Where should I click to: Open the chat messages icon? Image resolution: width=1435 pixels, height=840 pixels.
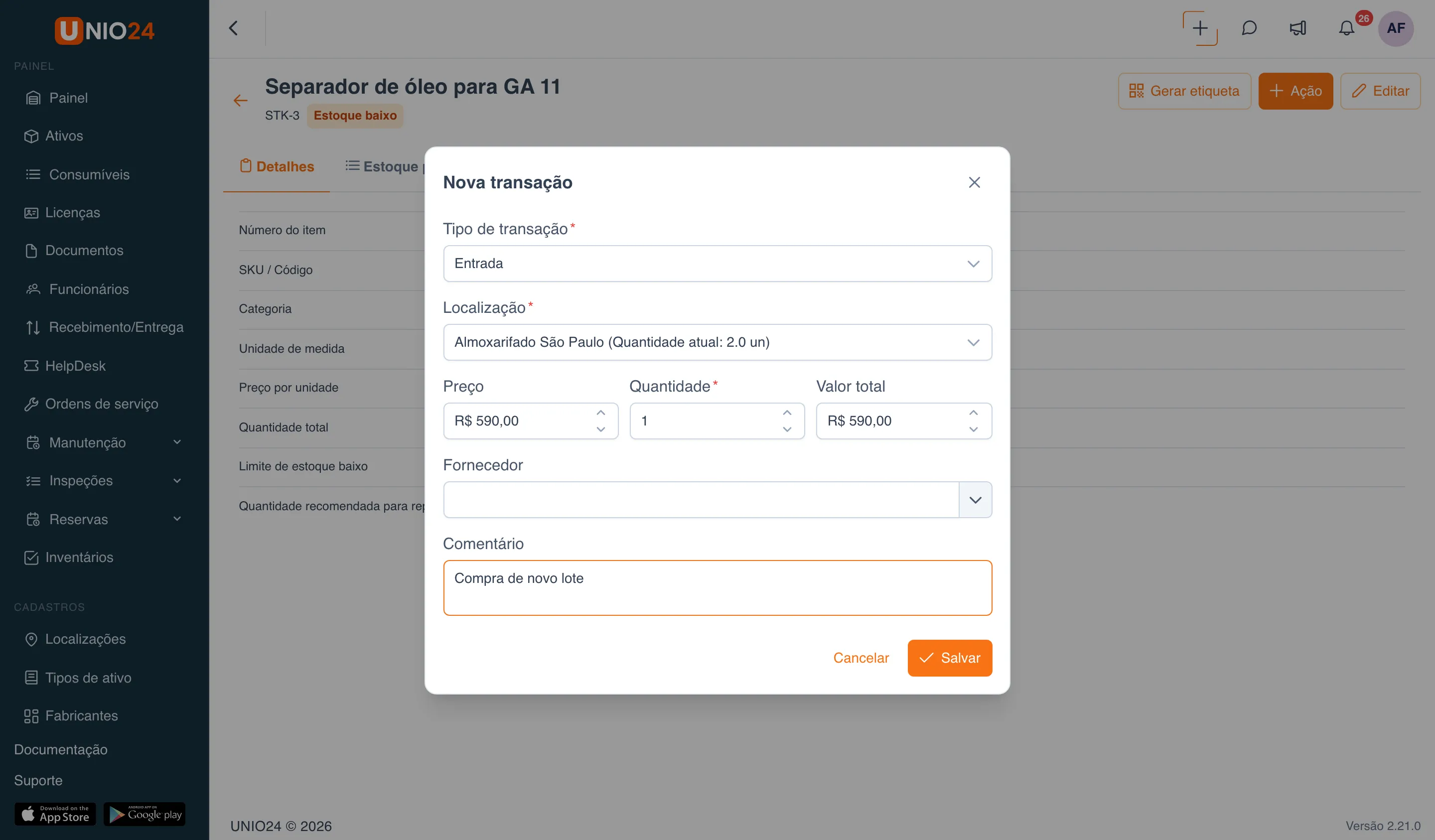point(1249,28)
